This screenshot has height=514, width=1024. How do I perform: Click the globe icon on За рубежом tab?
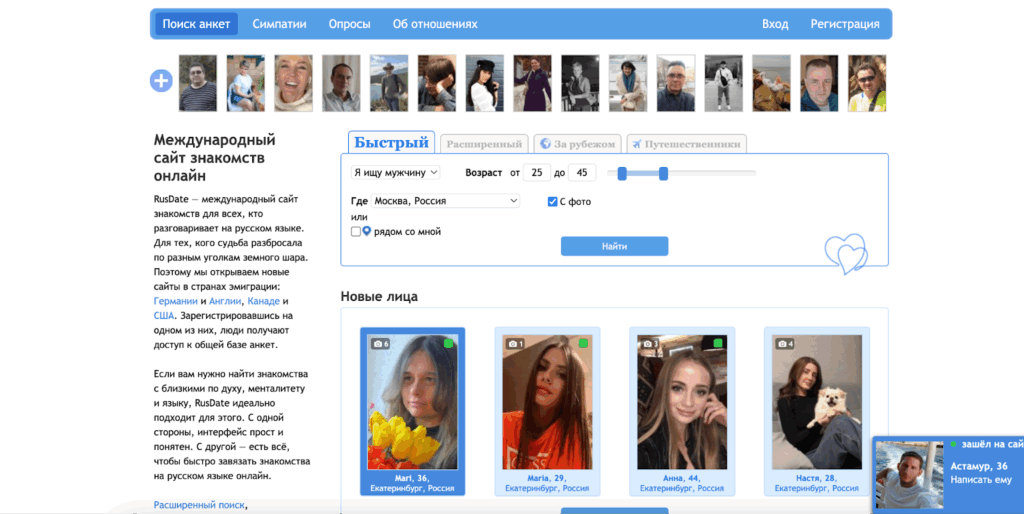coord(543,144)
